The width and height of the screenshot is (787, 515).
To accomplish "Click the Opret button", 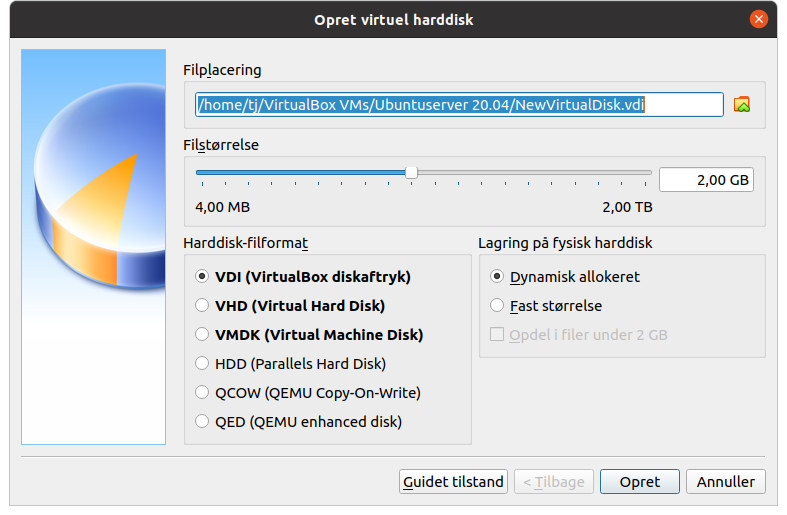I will coord(640,482).
